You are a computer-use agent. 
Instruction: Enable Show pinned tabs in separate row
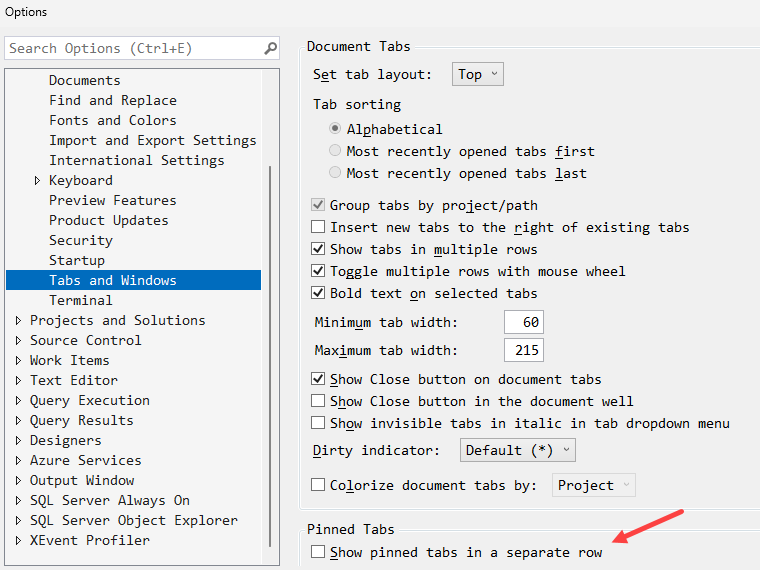click(318, 552)
